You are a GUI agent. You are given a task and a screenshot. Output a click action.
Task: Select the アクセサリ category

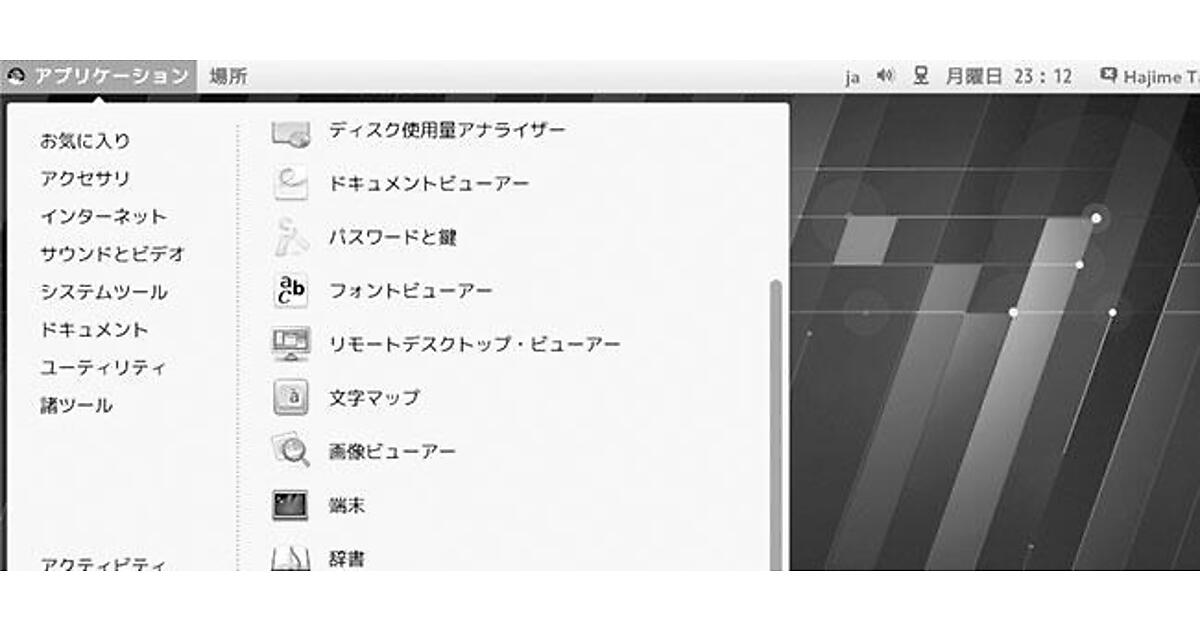tap(85, 179)
